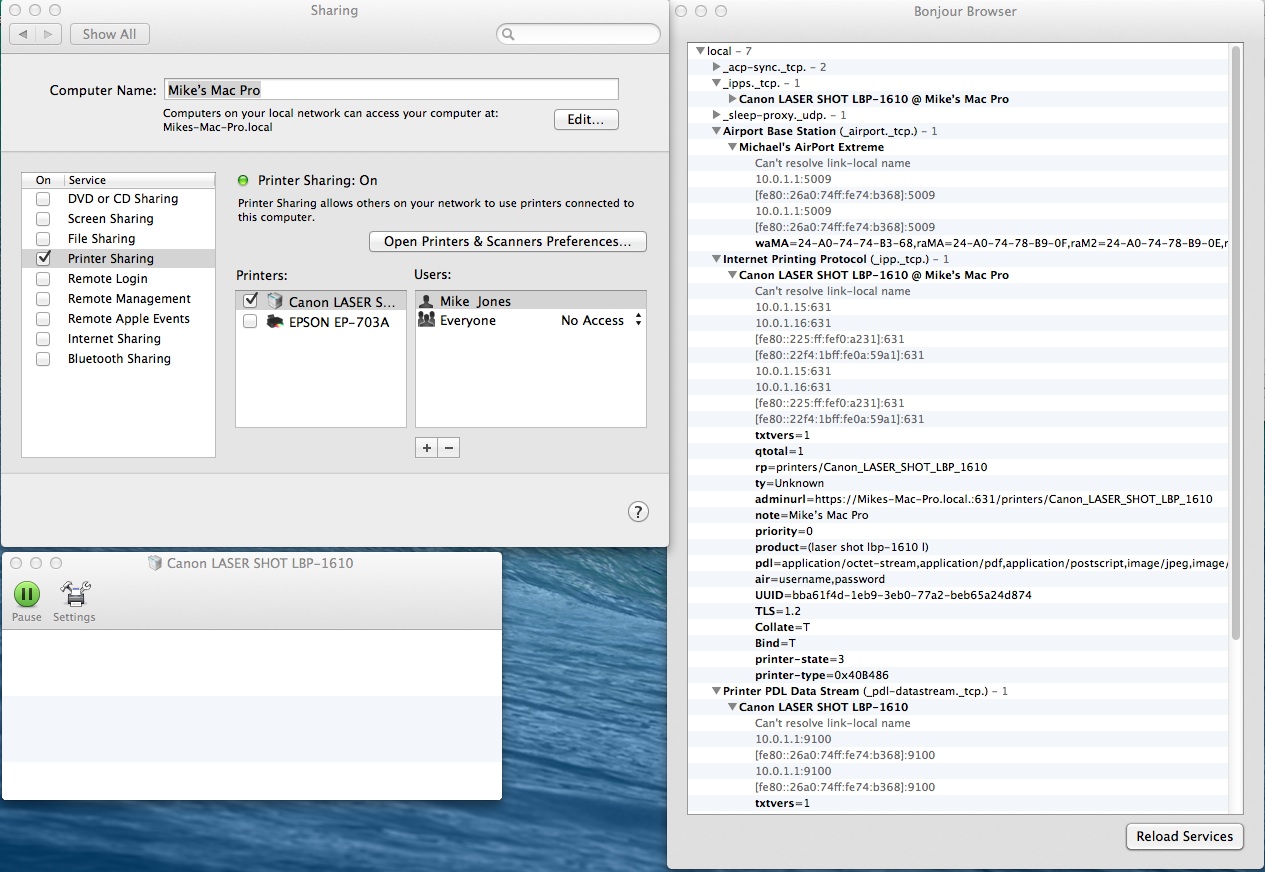Enable DVD or CD Sharing checkbox
The image size is (1265, 872).
click(x=43, y=199)
